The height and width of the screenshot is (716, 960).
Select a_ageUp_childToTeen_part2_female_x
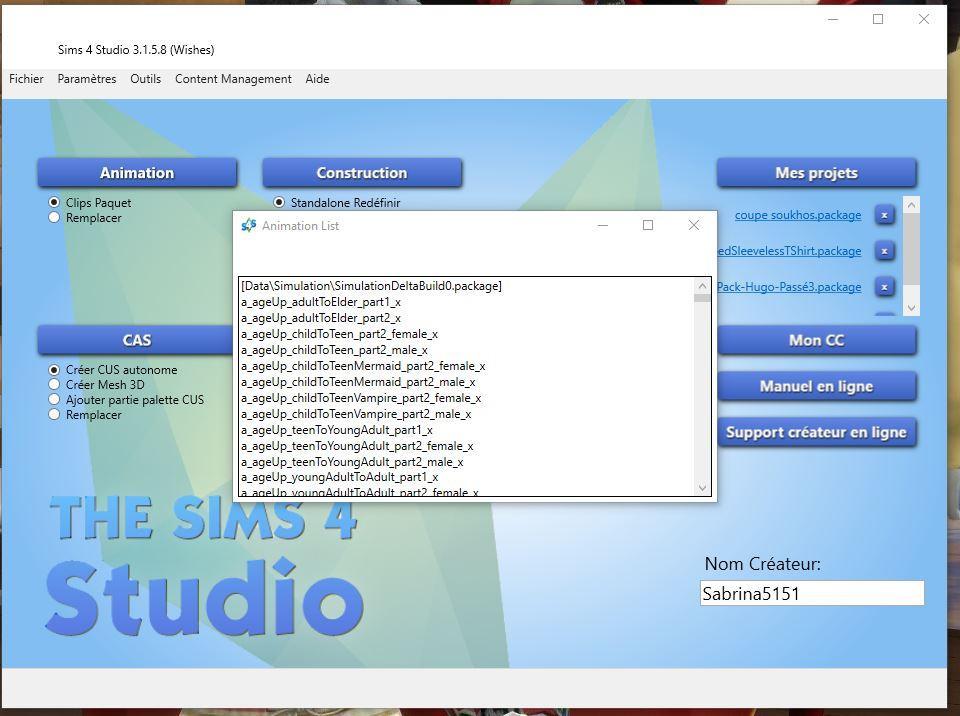point(467,334)
